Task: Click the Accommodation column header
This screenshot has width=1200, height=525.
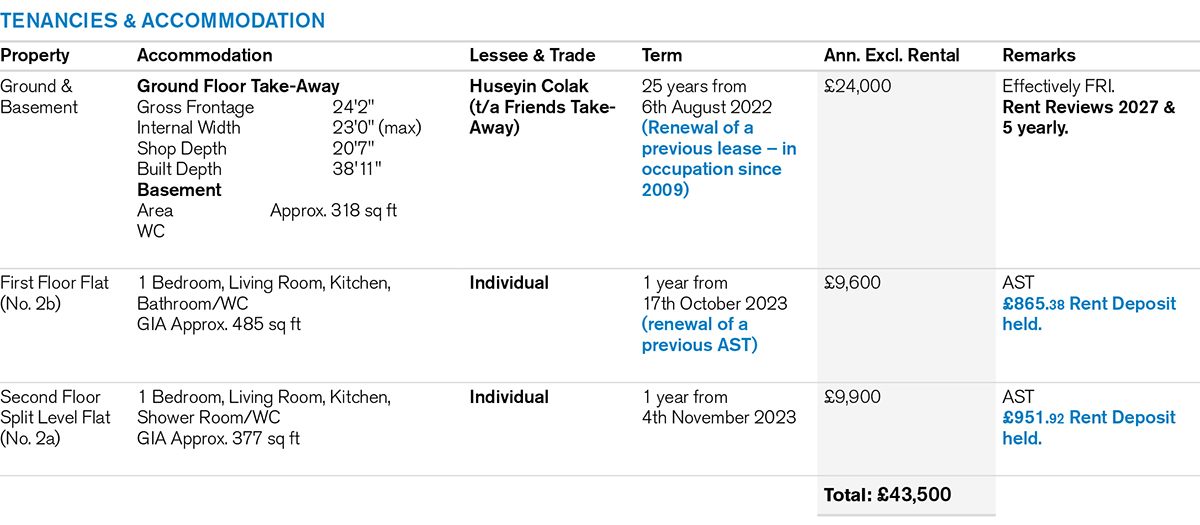Action: pyautogui.click(x=204, y=56)
